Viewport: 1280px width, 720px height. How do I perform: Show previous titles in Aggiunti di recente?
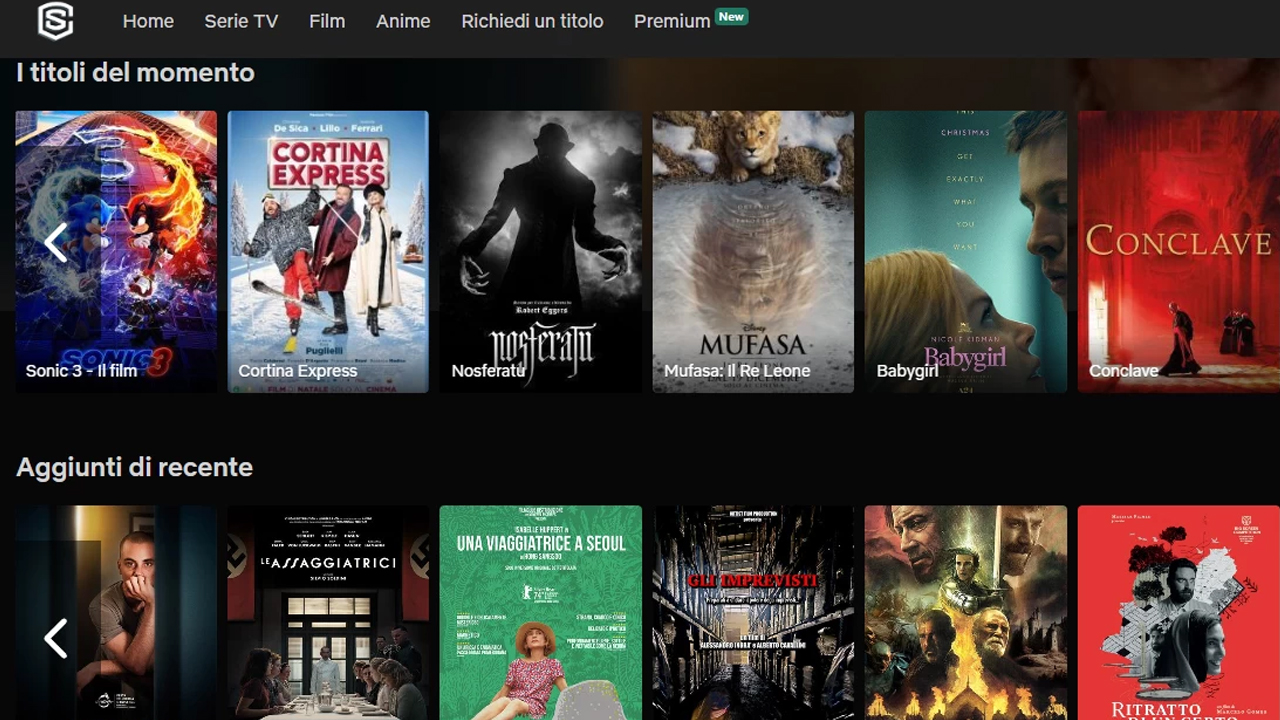pos(56,638)
